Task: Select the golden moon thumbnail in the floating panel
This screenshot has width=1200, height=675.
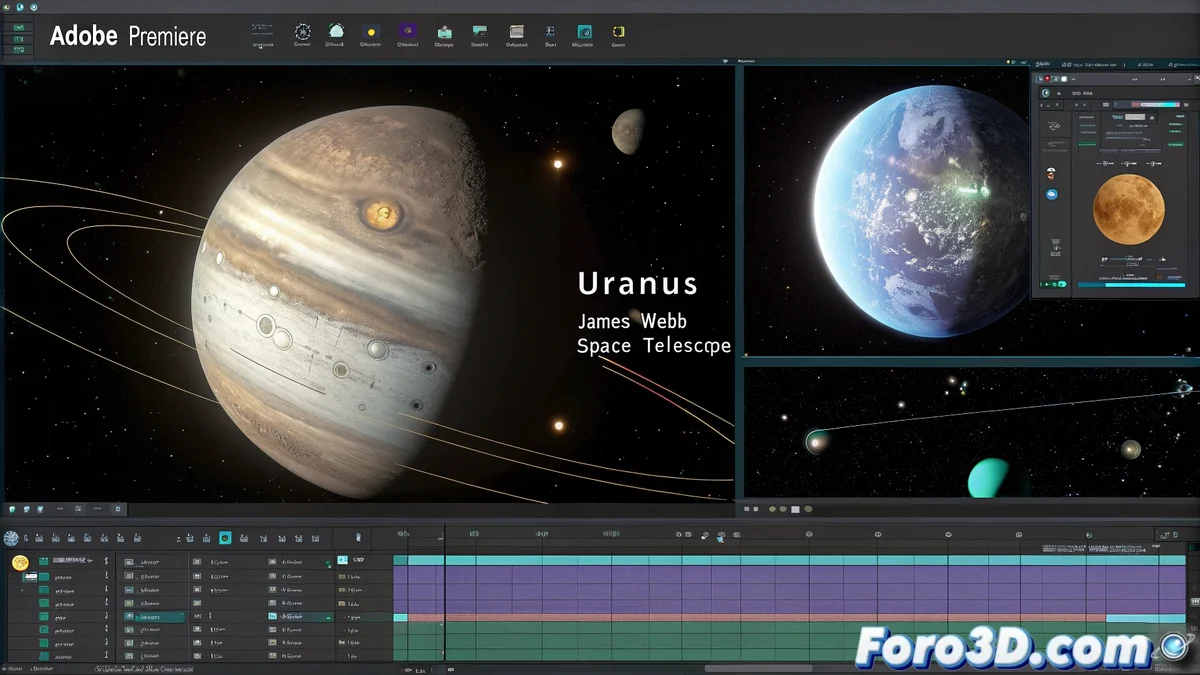Action: pos(1129,208)
